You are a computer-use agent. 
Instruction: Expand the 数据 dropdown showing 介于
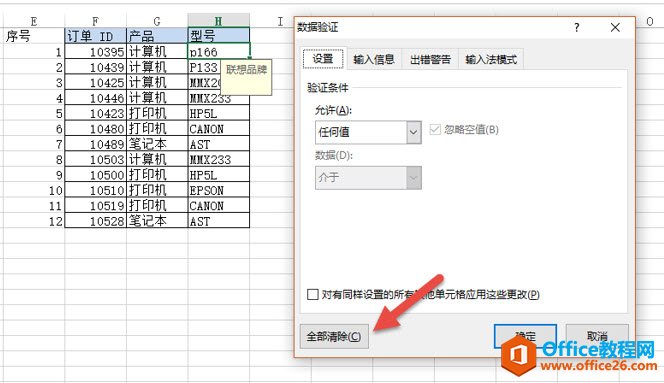tap(368, 178)
